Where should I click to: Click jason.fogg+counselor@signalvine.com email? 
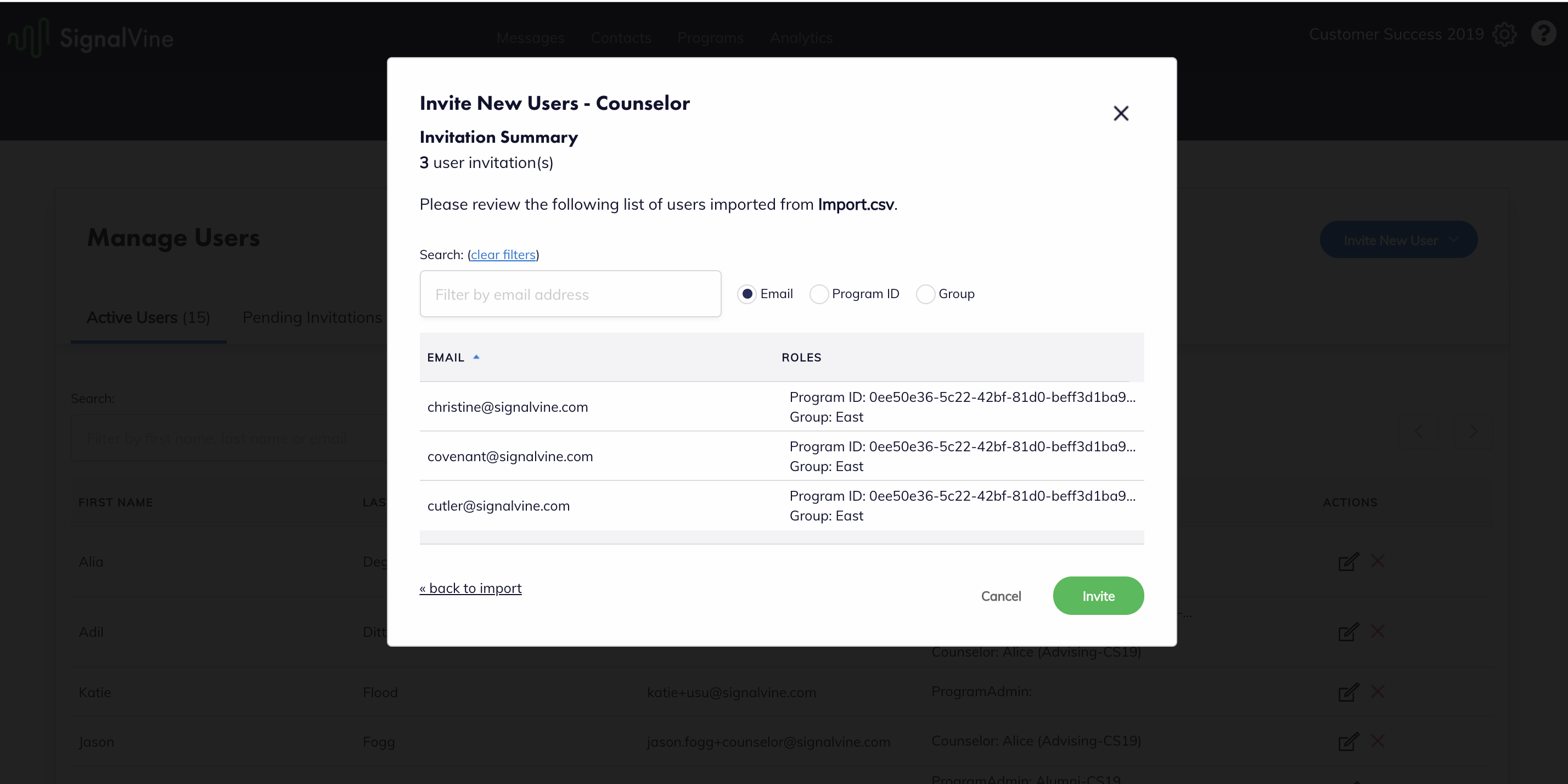[x=768, y=741]
